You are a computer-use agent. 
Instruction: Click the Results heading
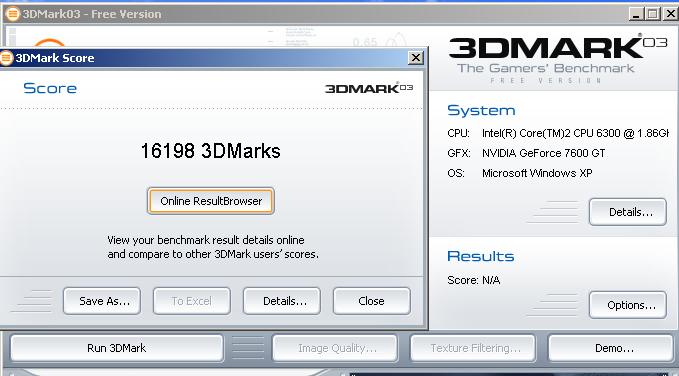[x=481, y=256]
